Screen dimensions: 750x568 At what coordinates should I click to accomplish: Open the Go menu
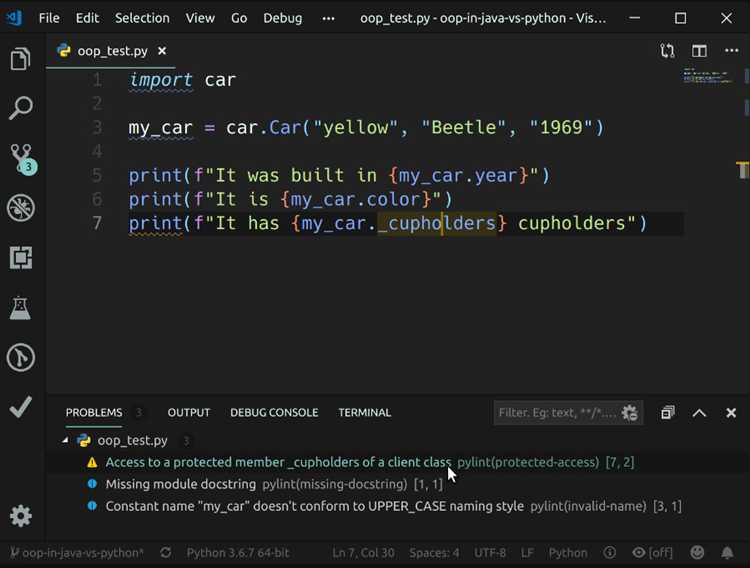pos(239,18)
